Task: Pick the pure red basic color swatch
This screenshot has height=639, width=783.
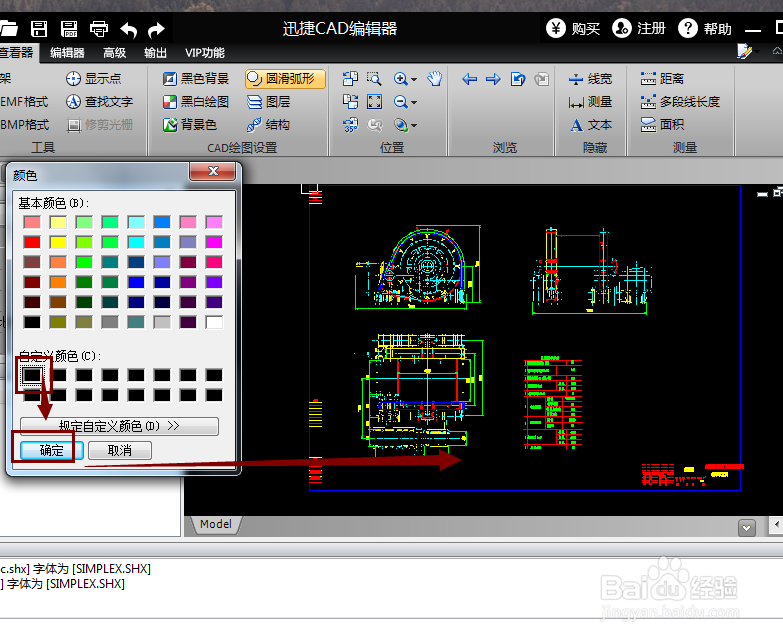Action: [32, 242]
